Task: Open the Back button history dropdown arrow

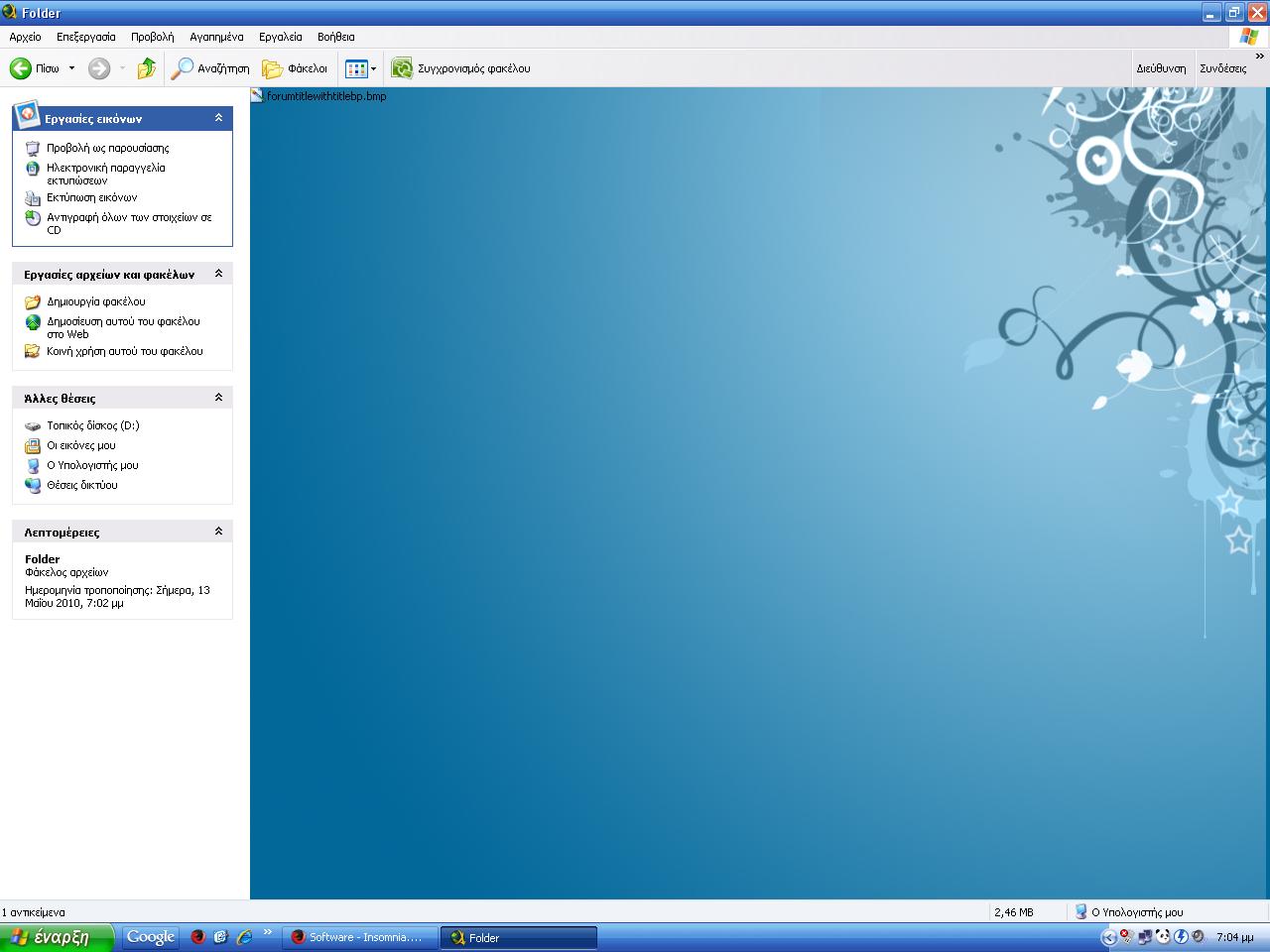Action: point(71,68)
